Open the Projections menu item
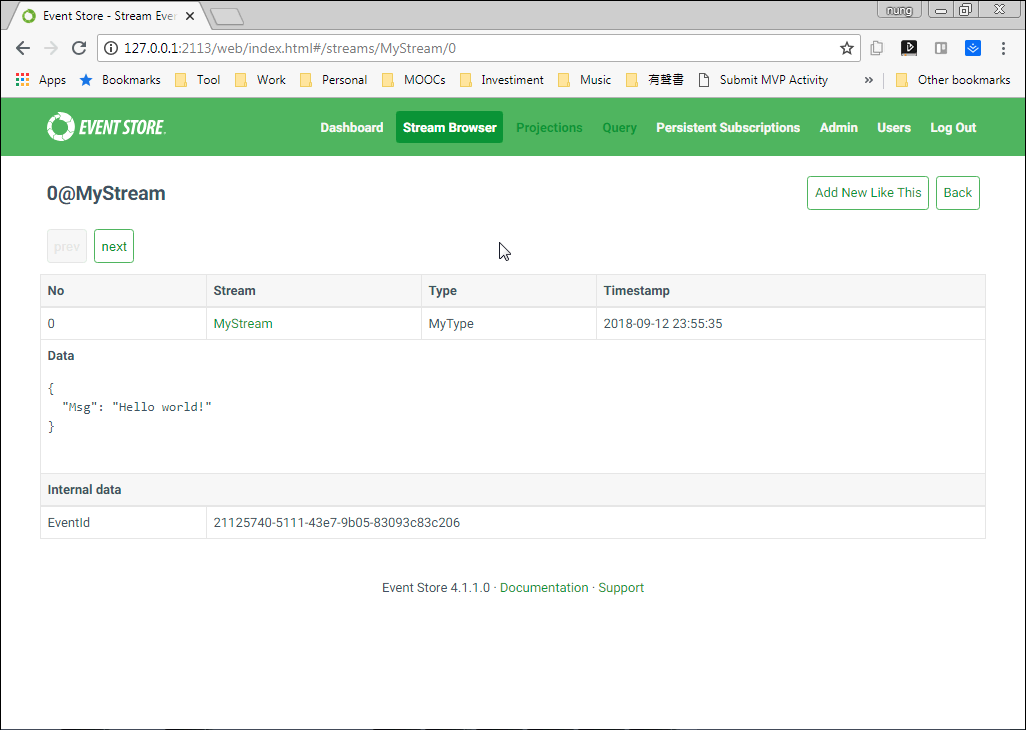Viewport: 1026px width, 730px height. click(x=549, y=128)
